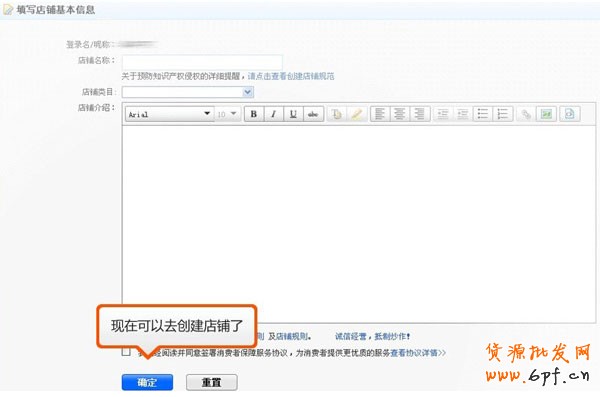
Task: Open the 店铺类目 category dropdown
Action: coord(188,92)
